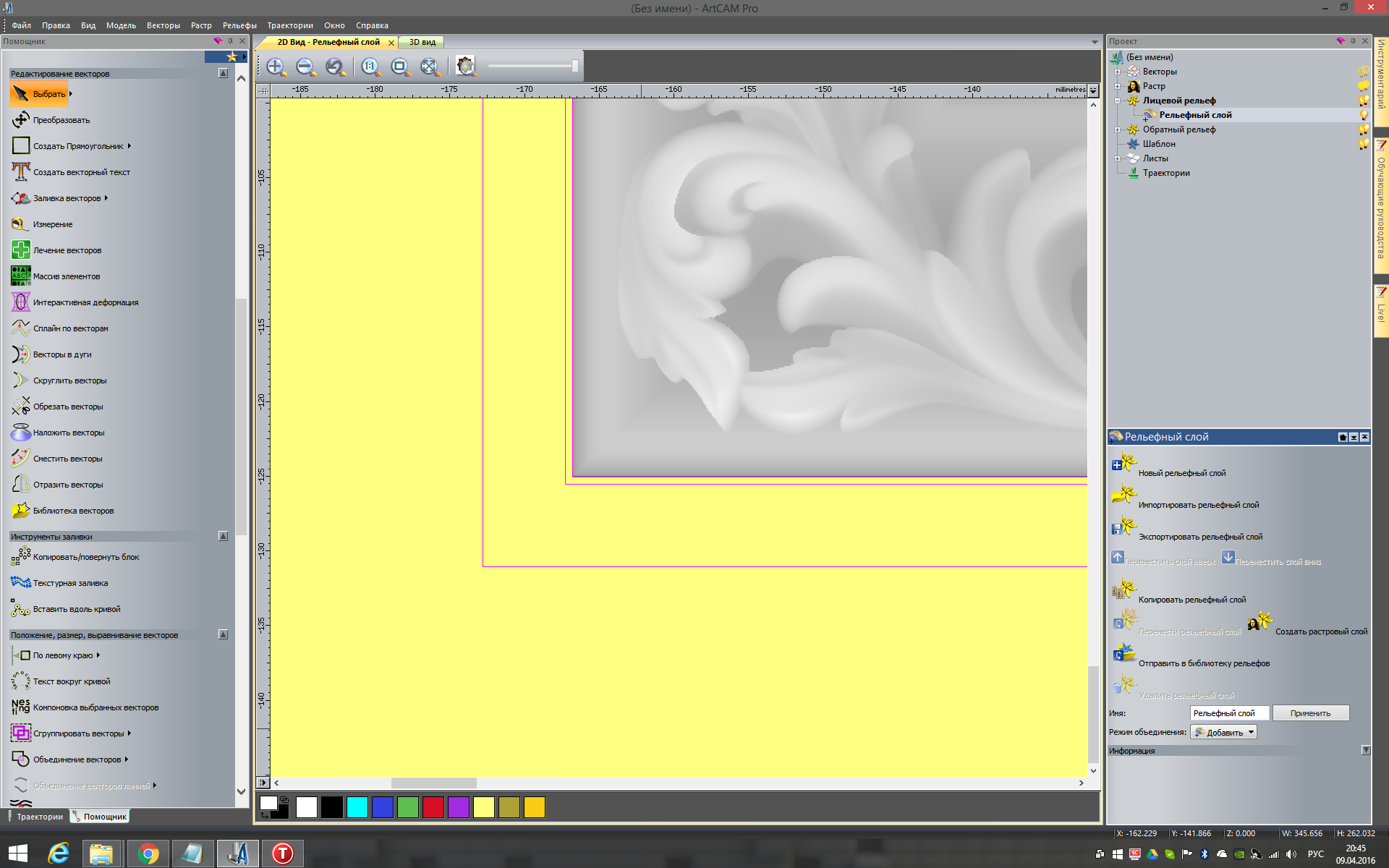Click the Zoom In magnifier icon

[276, 67]
